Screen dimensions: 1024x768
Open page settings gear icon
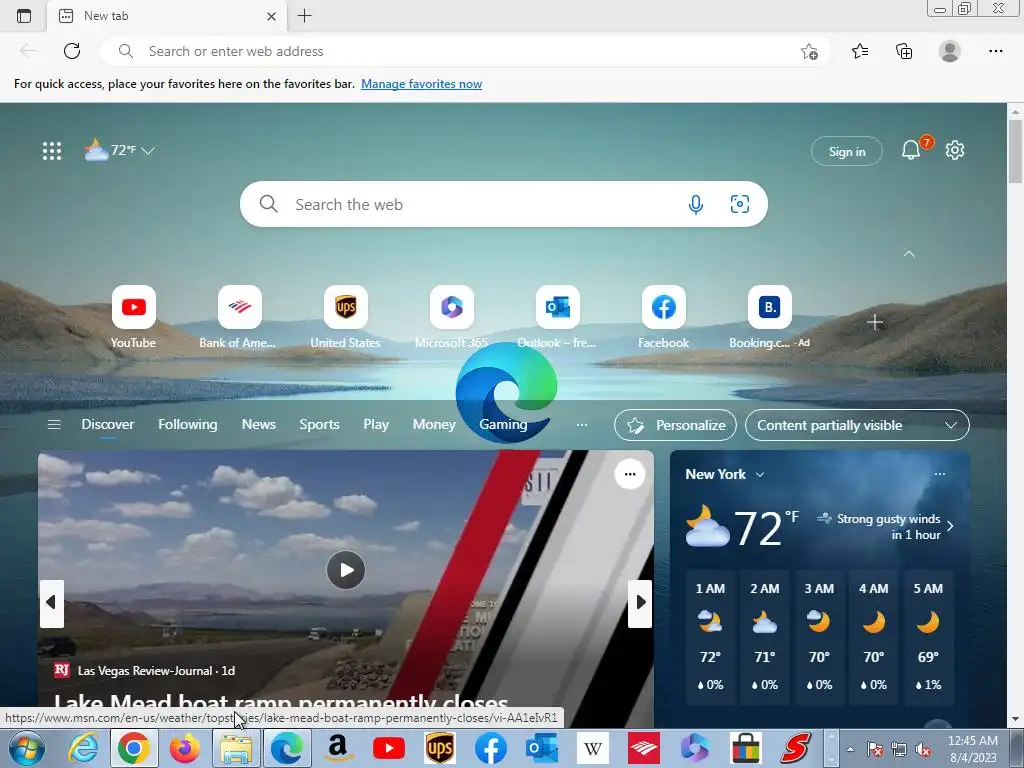[955, 150]
